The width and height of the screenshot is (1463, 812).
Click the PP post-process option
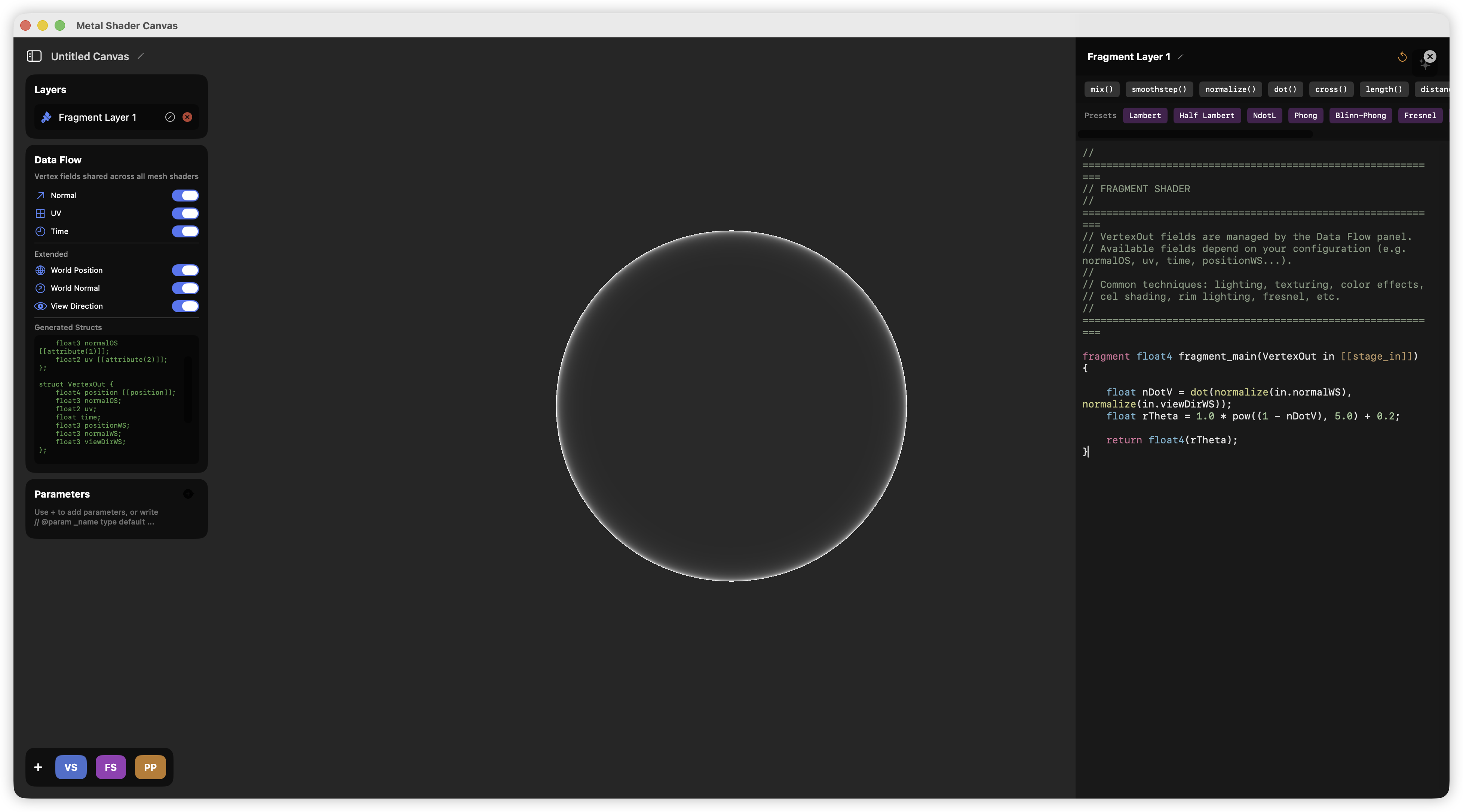click(x=150, y=767)
